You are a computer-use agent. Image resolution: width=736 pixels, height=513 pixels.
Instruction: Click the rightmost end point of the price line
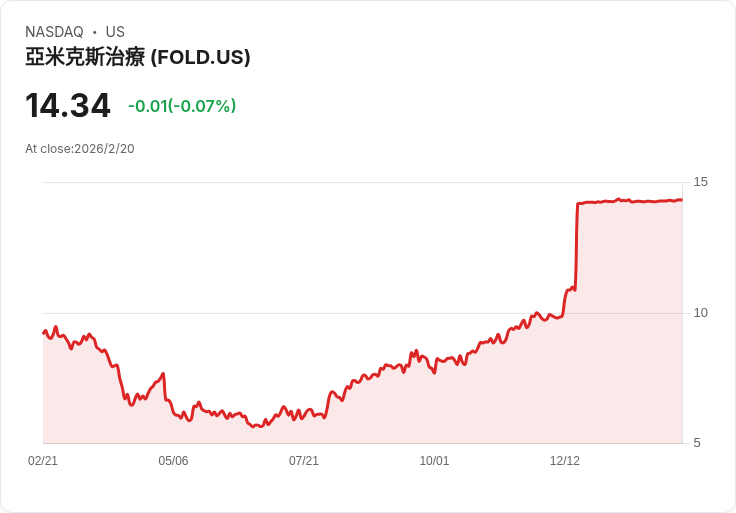point(681,200)
